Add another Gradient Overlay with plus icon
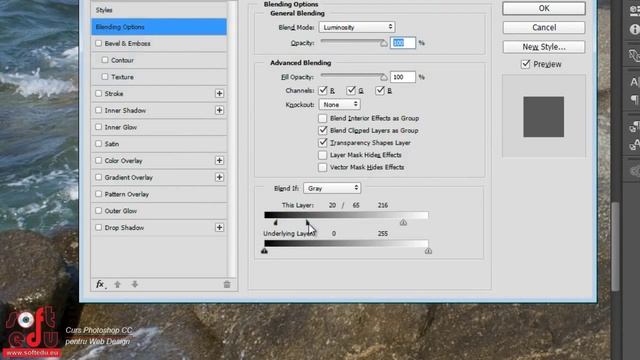This screenshot has height=360, width=640. (219, 177)
